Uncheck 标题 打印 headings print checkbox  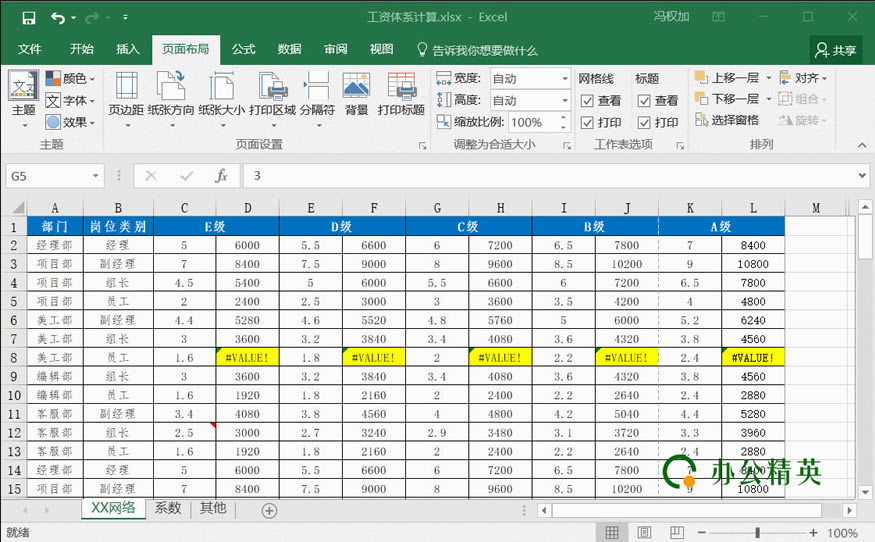[645, 123]
